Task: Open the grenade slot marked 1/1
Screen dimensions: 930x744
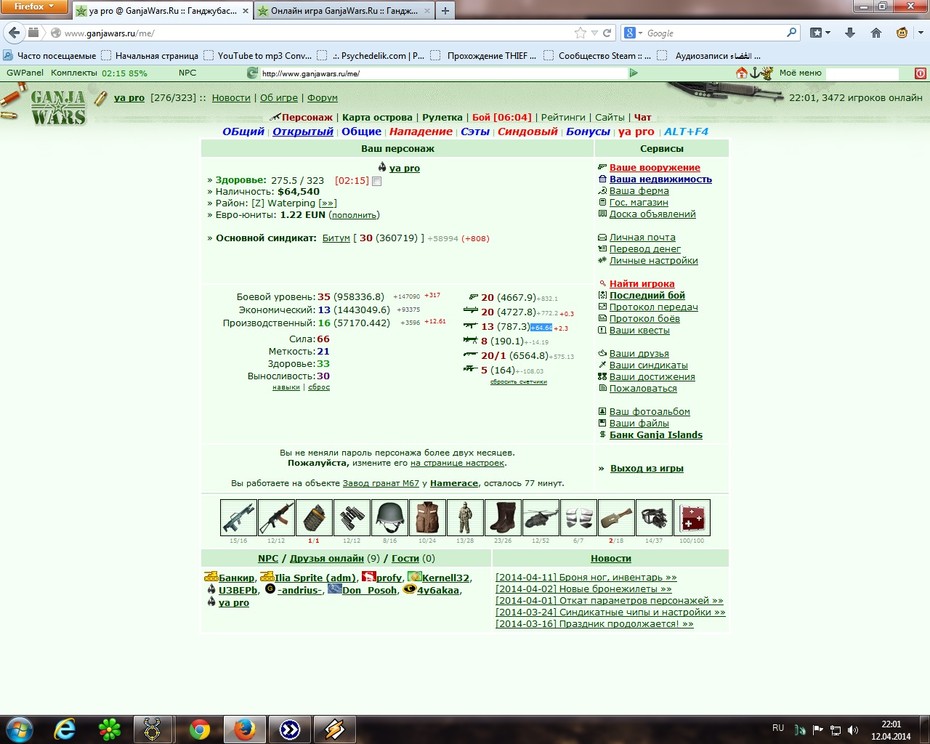Action: 314,517
